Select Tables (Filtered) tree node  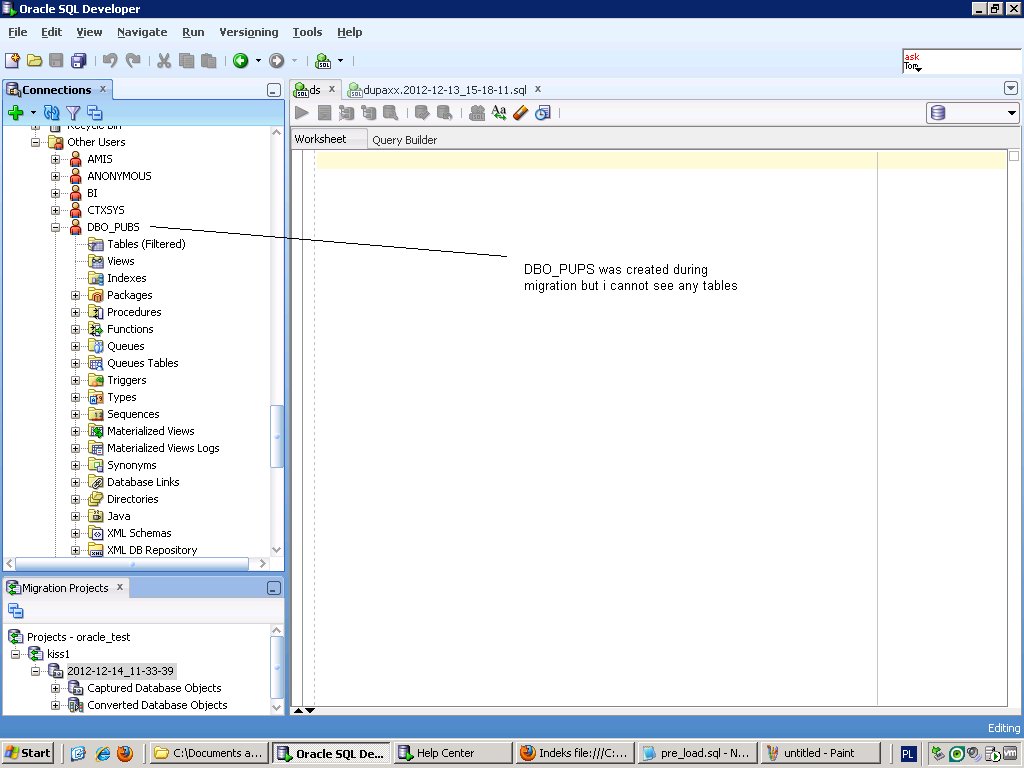point(146,244)
